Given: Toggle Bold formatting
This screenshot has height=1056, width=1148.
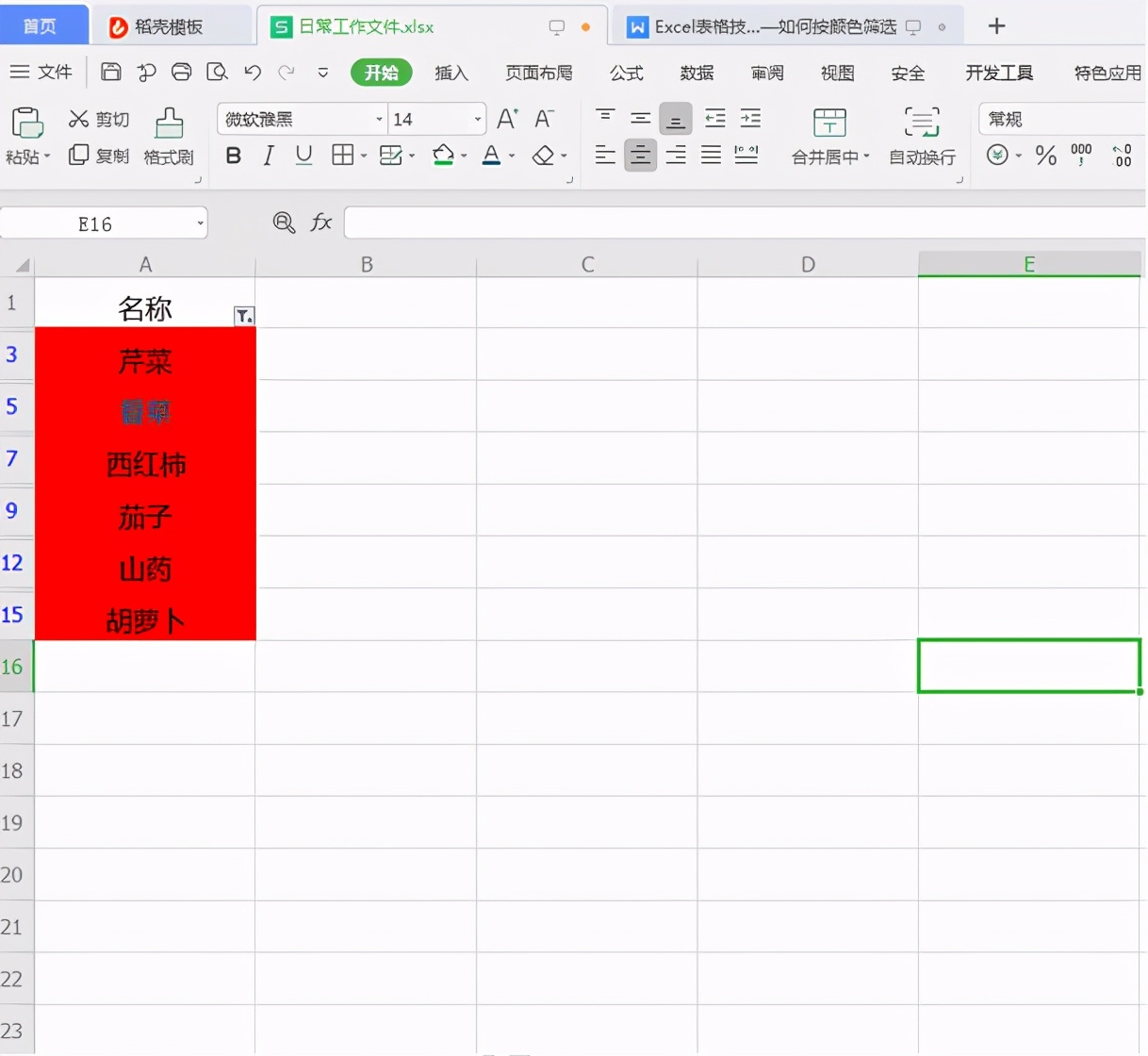Looking at the screenshot, I should pos(234,155).
